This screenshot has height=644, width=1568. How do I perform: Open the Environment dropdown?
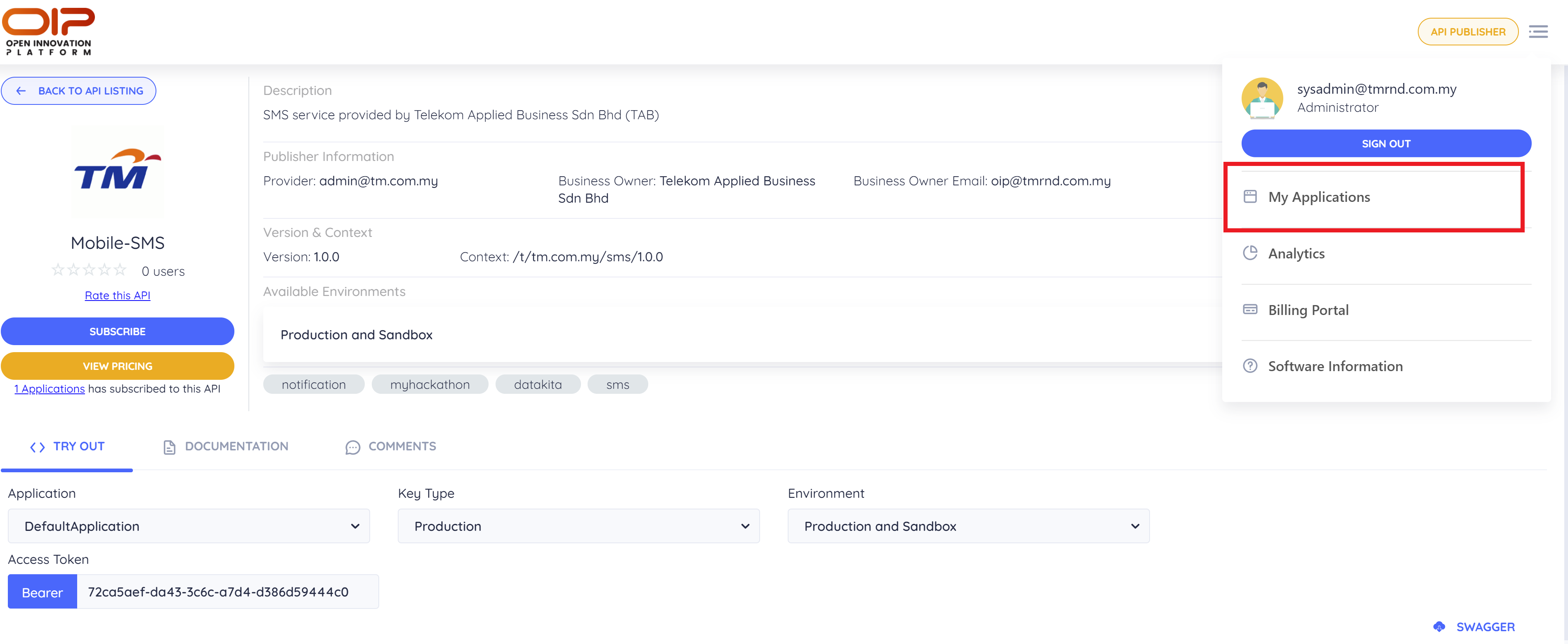tap(968, 526)
